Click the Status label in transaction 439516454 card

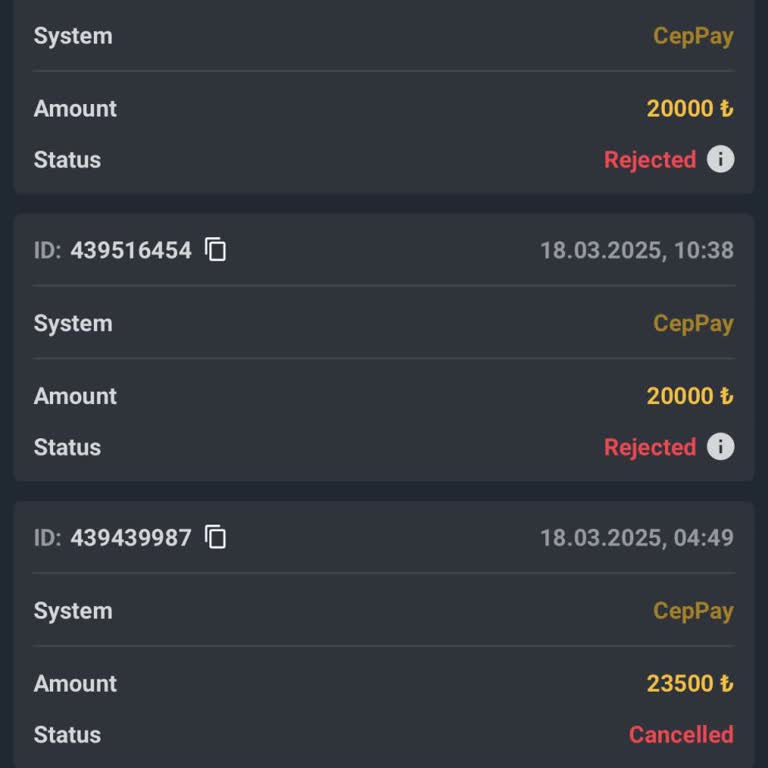(x=67, y=447)
